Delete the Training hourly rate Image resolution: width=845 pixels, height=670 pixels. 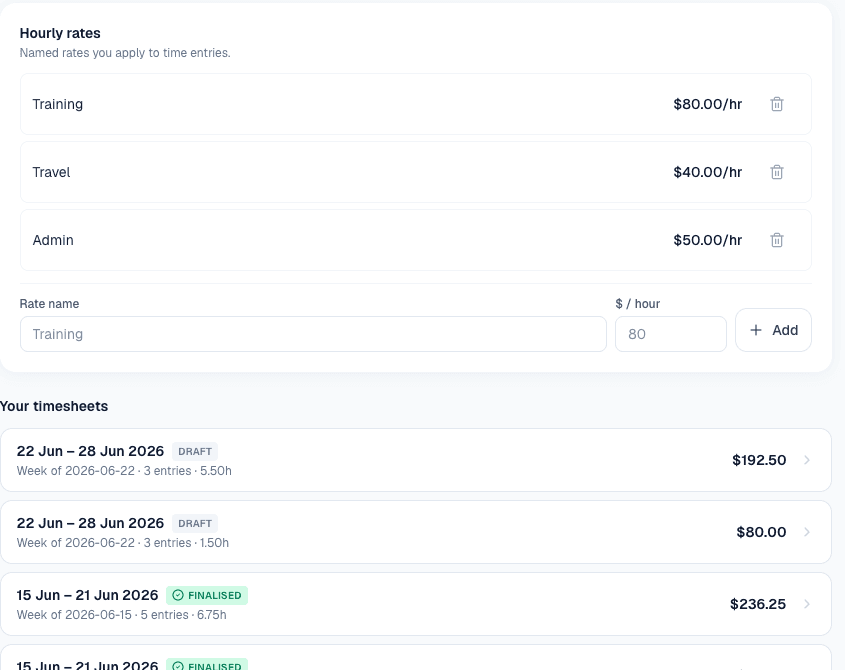point(777,104)
